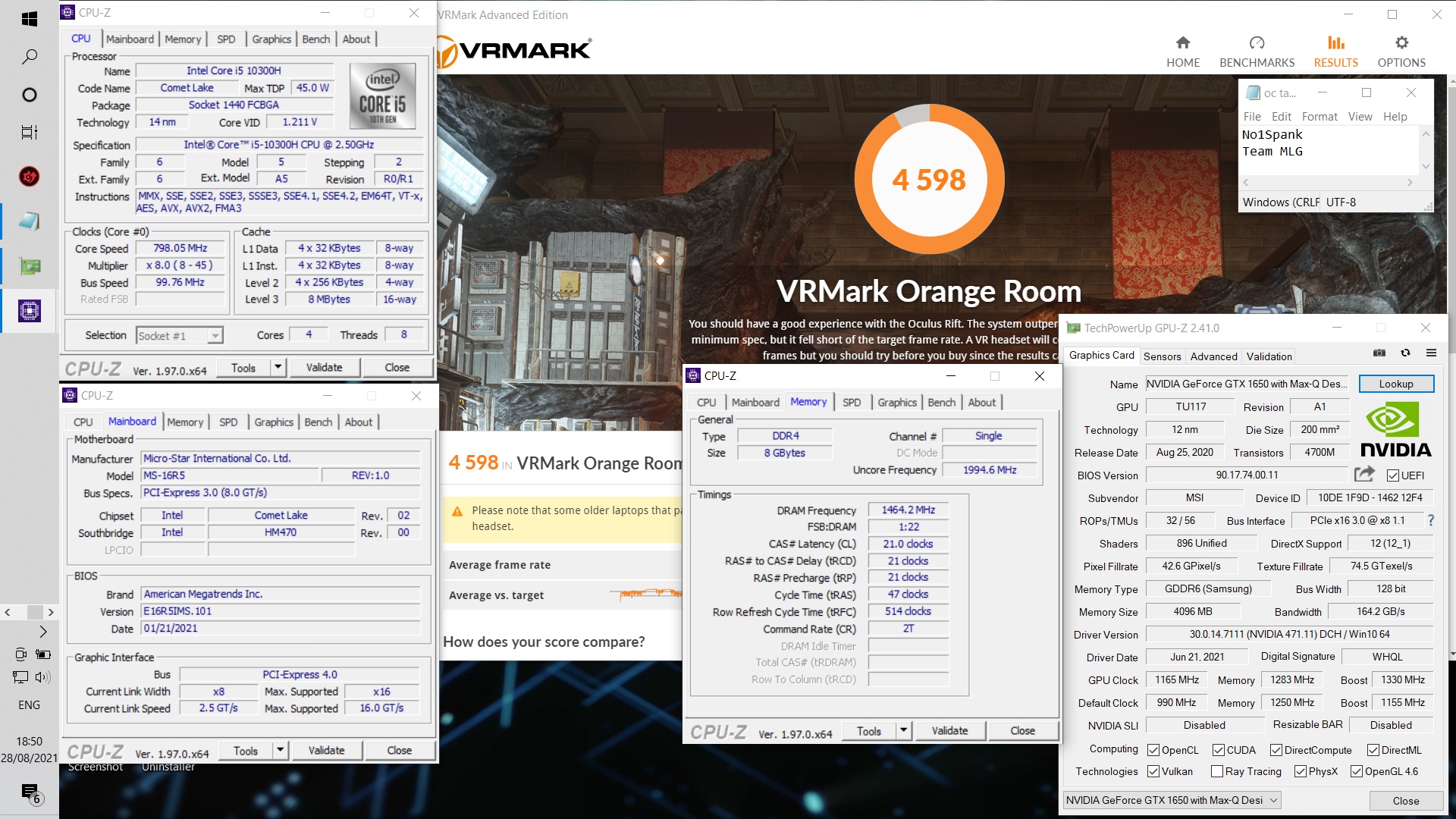Open the Windows Start menu
The image size is (1456, 819).
[x=29, y=19]
